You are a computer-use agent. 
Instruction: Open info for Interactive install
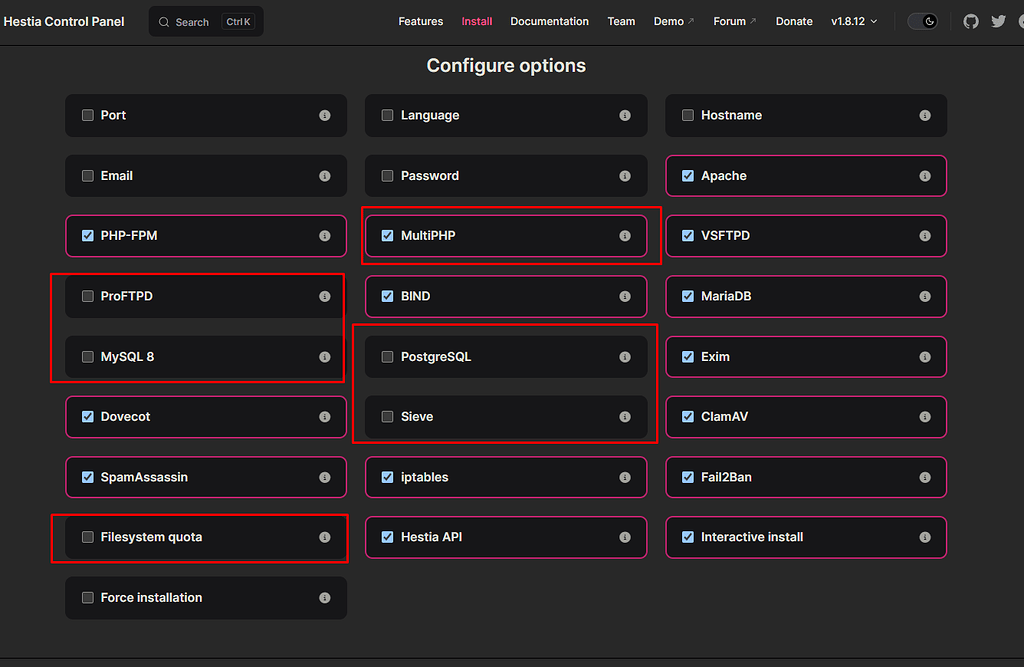[925, 537]
